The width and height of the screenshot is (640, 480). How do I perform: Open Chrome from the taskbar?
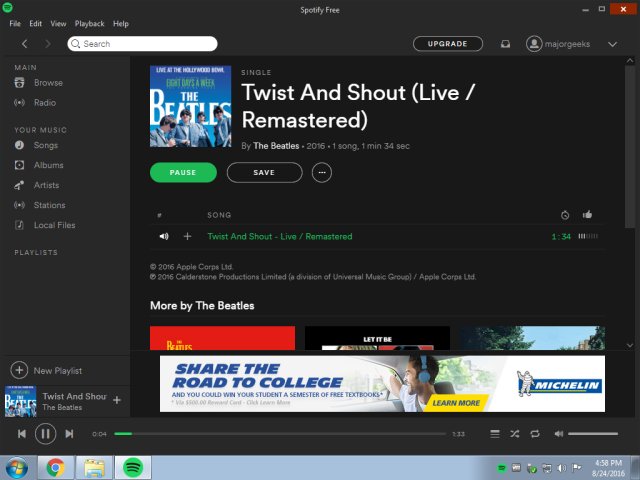56,468
